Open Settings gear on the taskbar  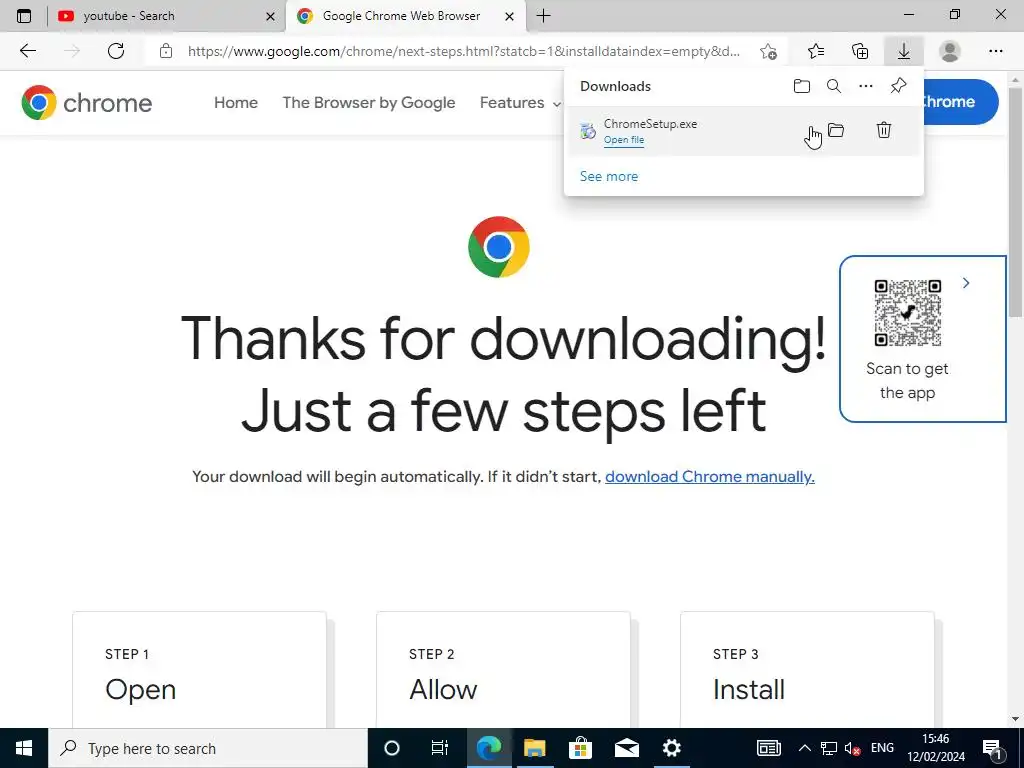coord(671,748)
